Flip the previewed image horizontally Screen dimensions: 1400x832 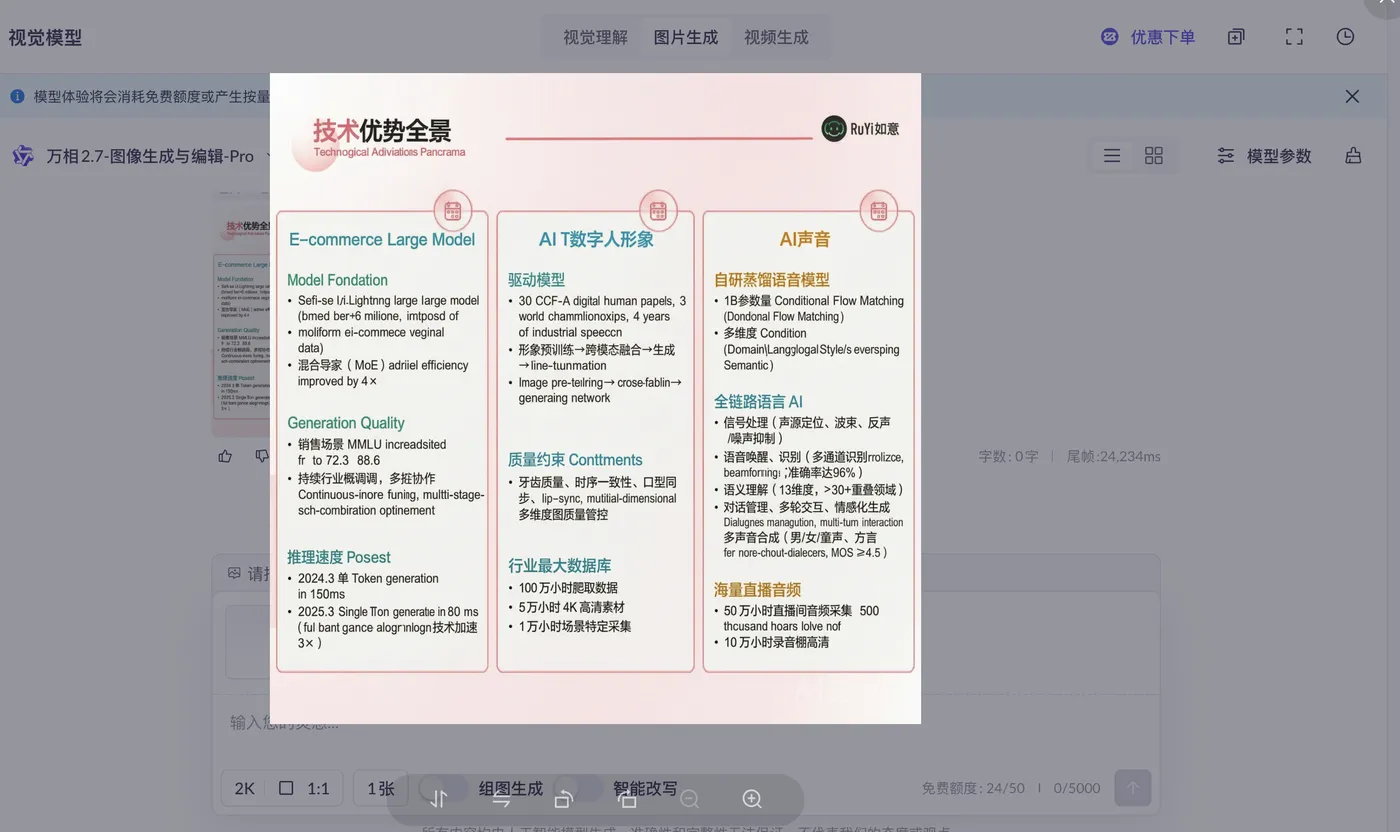(x=501, y=799)
